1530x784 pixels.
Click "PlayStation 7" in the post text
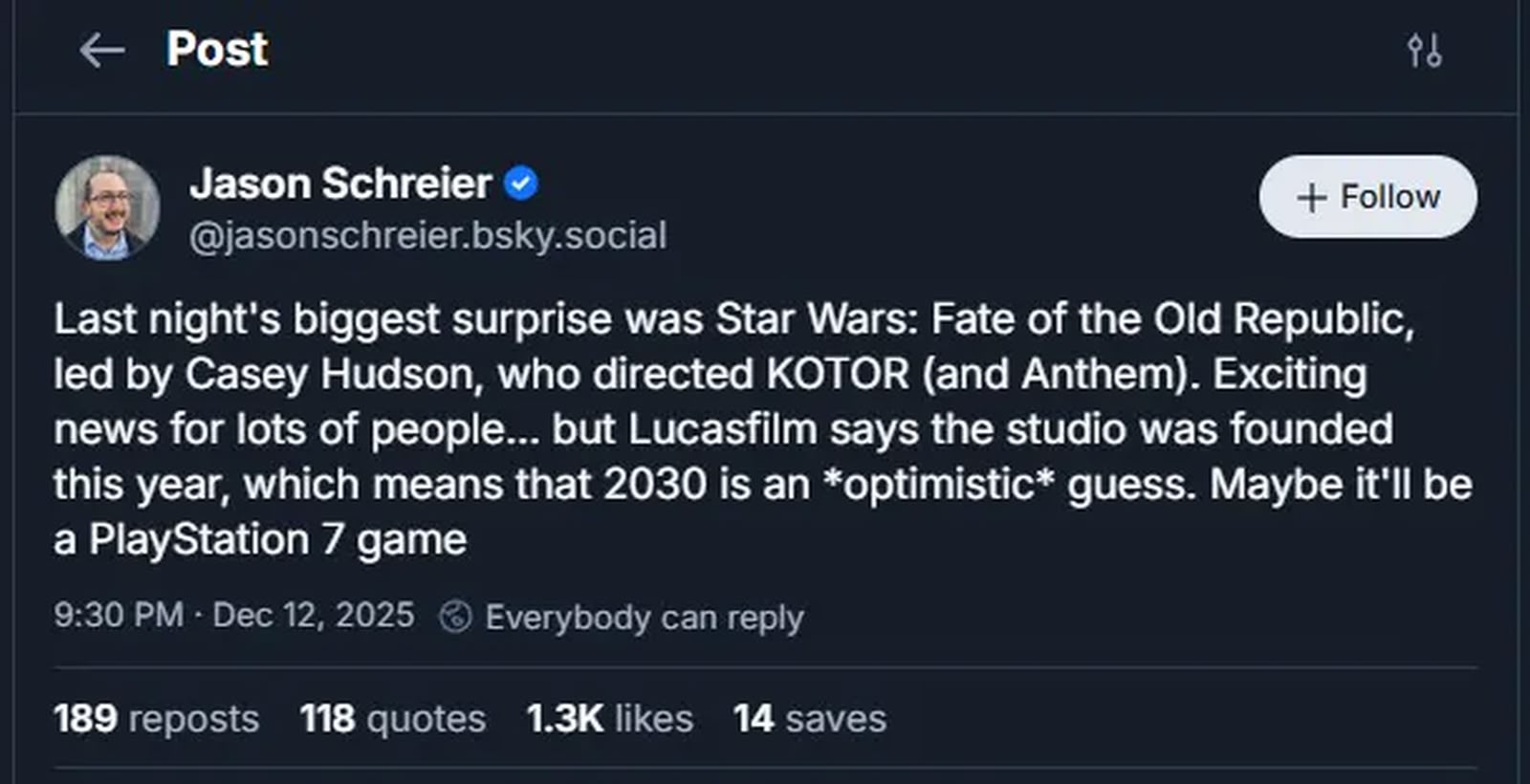click(216, 540)
